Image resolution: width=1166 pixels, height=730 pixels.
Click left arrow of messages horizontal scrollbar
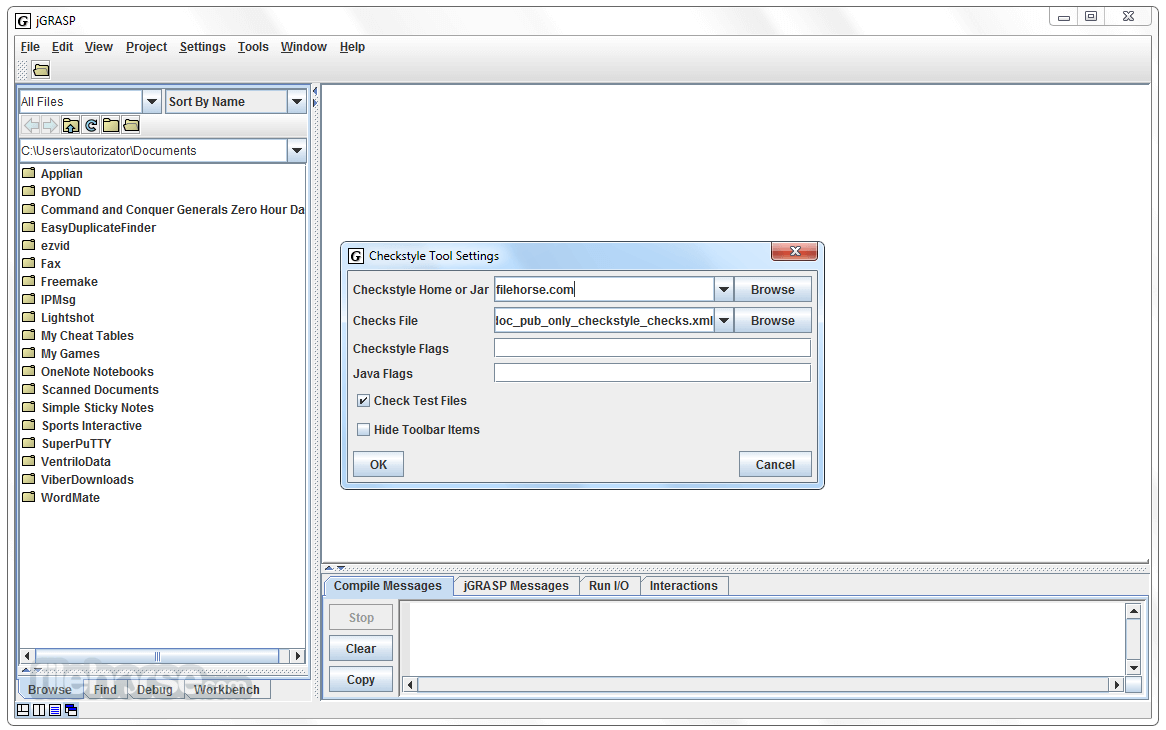pos(410,685)
